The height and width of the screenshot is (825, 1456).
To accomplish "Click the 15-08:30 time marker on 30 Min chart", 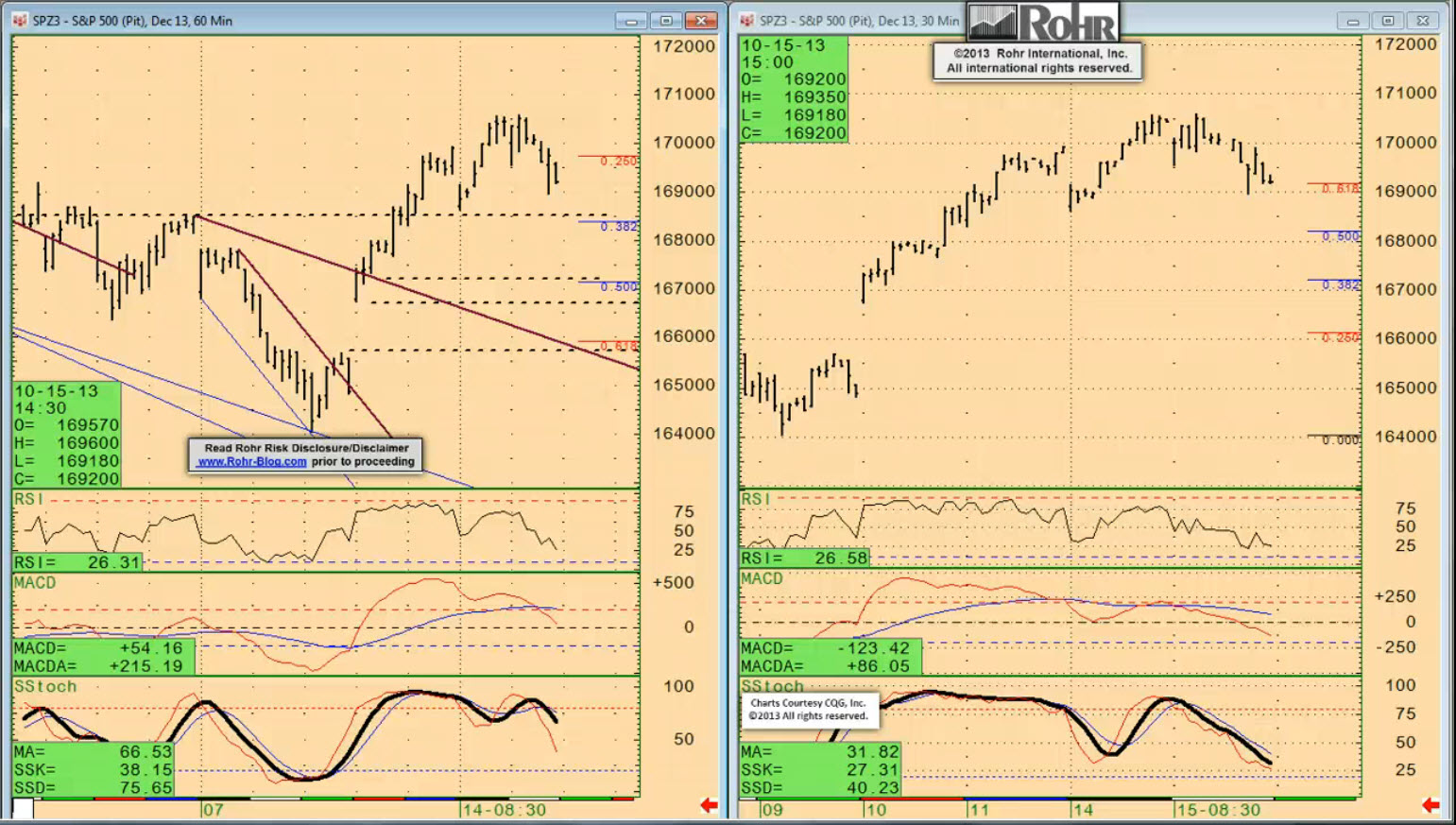I will pyautogui.click(x=1219, y=810).
